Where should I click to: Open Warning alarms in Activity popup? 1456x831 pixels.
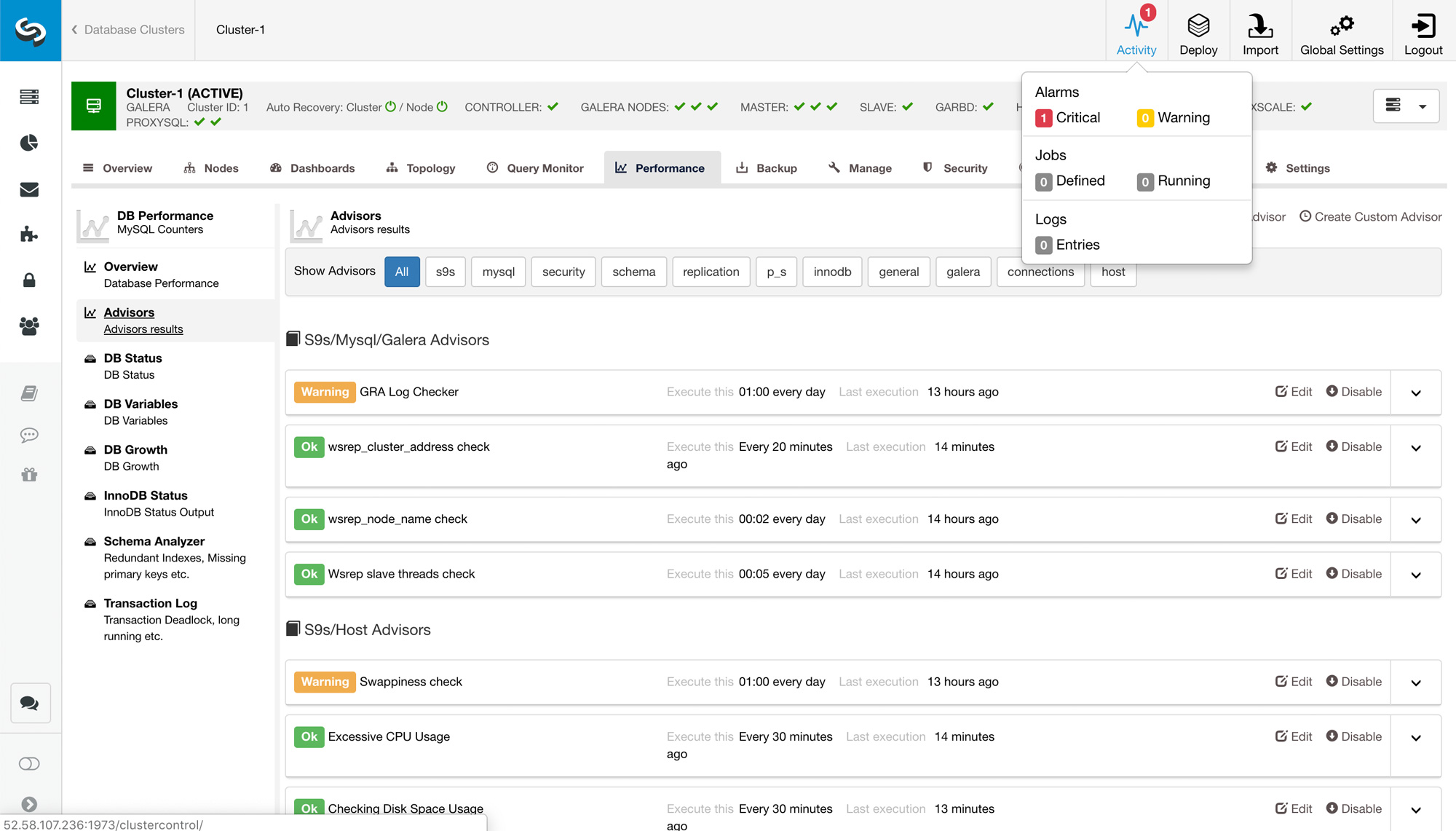[x=1174, y=118]
